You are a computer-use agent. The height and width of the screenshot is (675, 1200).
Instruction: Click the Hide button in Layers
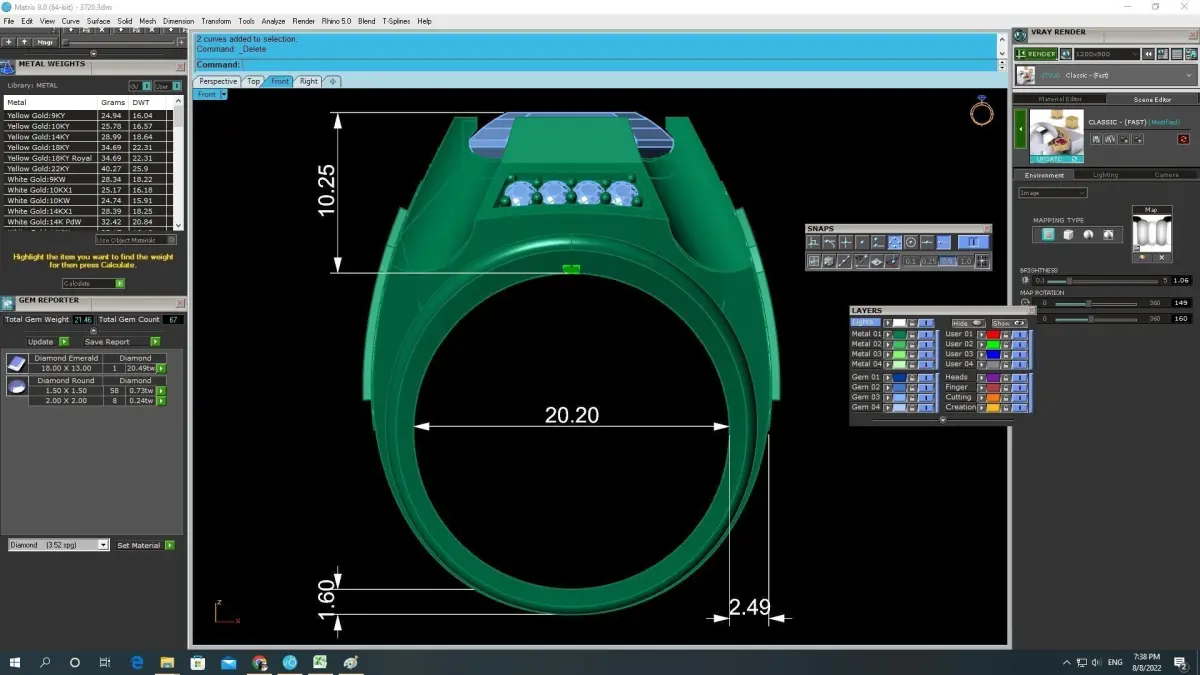click(x=968, y=323)
